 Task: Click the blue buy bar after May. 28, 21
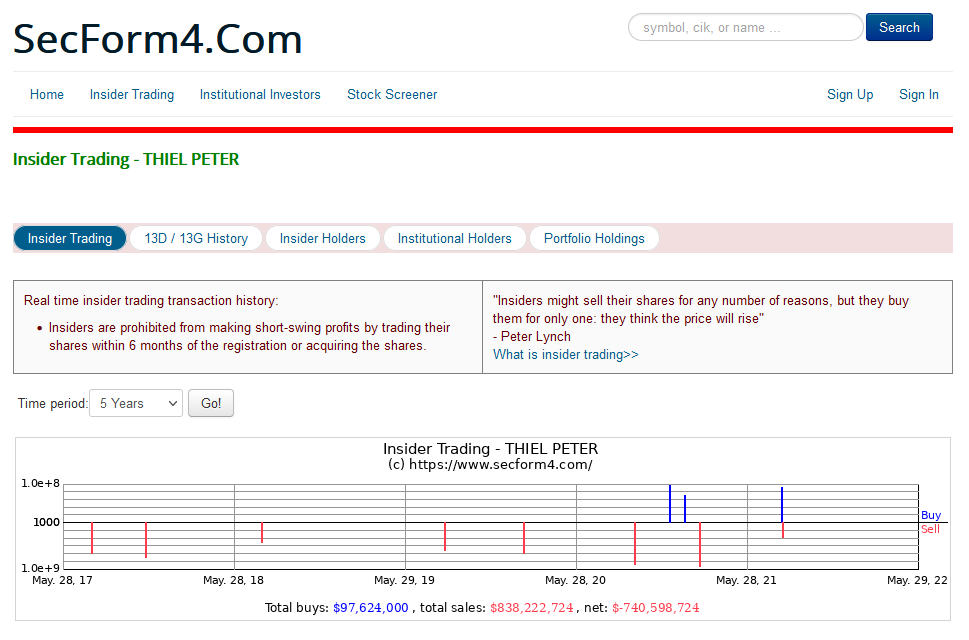tap(782, 505)
